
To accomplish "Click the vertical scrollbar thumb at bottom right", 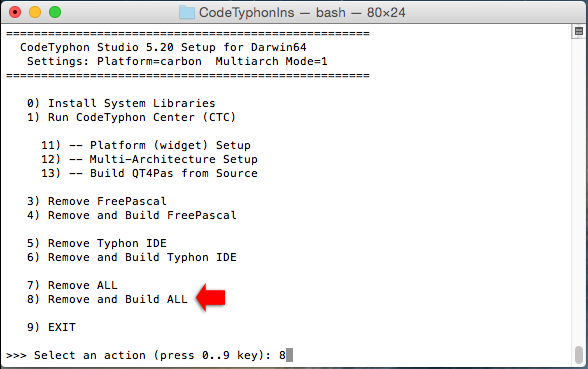I will [579, 355].
